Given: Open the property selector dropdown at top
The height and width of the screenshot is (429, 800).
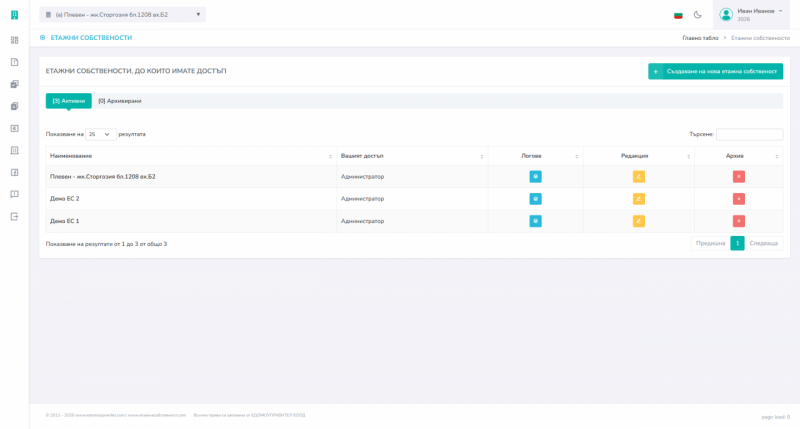Looking at the screenshot, I should tap(122, 15).
